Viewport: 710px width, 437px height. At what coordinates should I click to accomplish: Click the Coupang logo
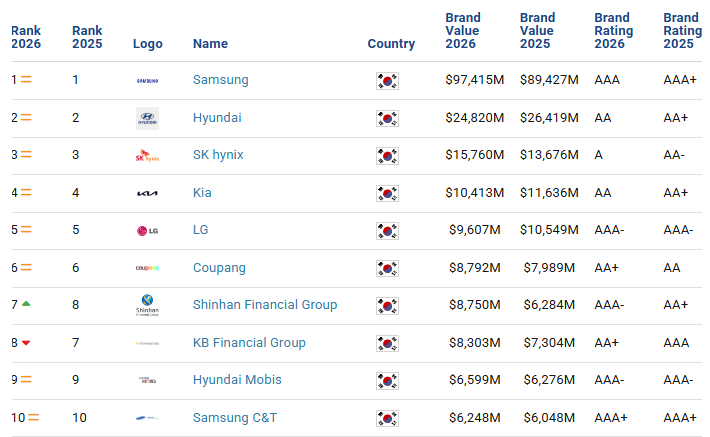point(148,268)
